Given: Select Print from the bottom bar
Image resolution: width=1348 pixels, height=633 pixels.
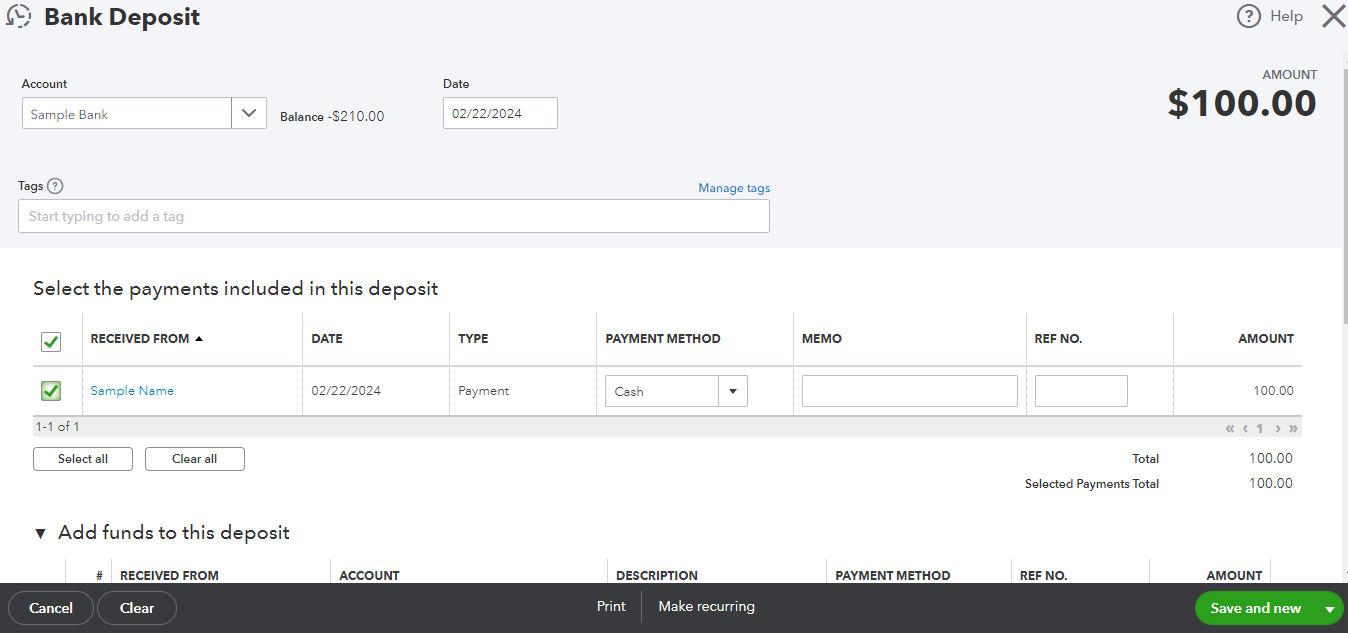Looking at the screenshot, I should point(610,606).
